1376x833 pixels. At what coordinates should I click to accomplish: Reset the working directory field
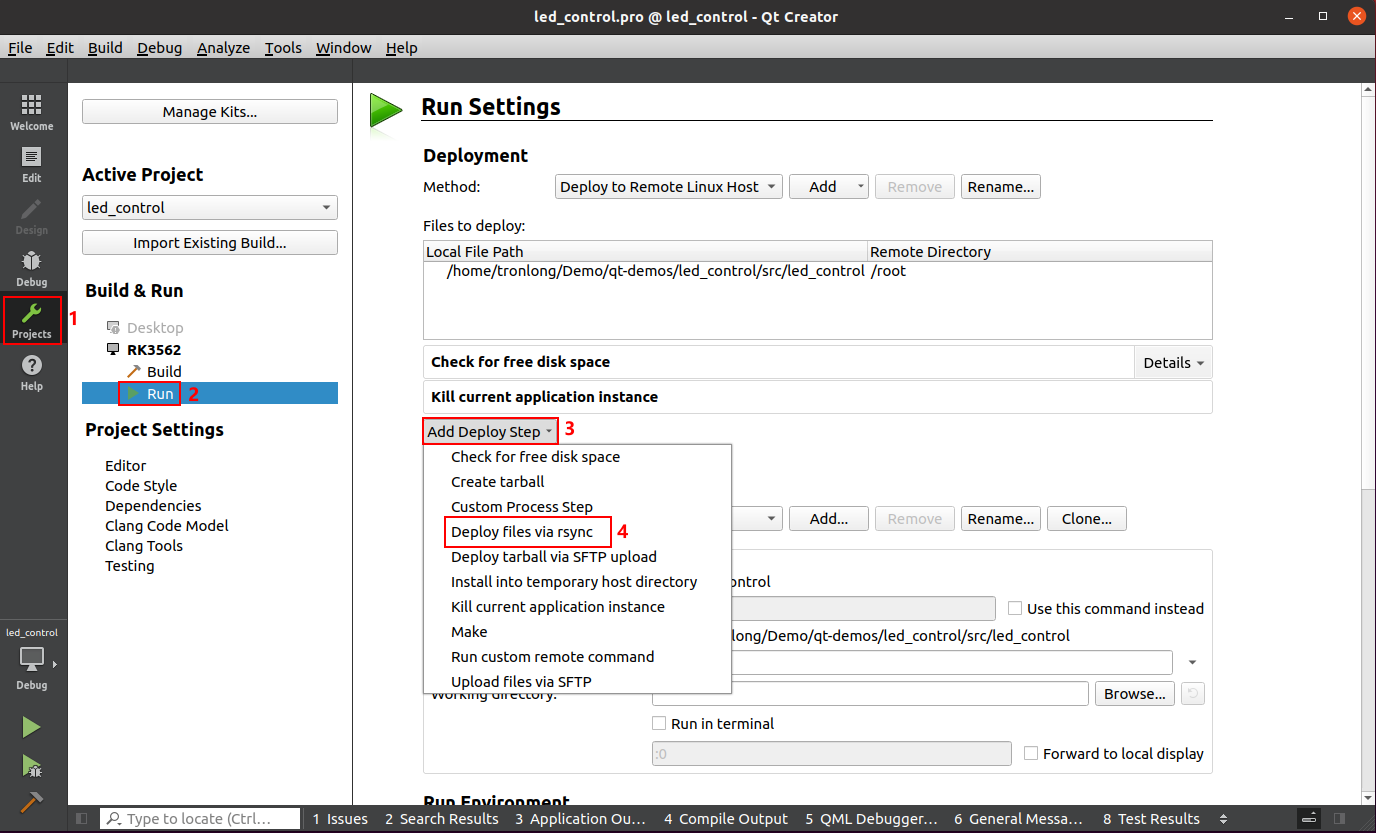tap(1191, 694)
